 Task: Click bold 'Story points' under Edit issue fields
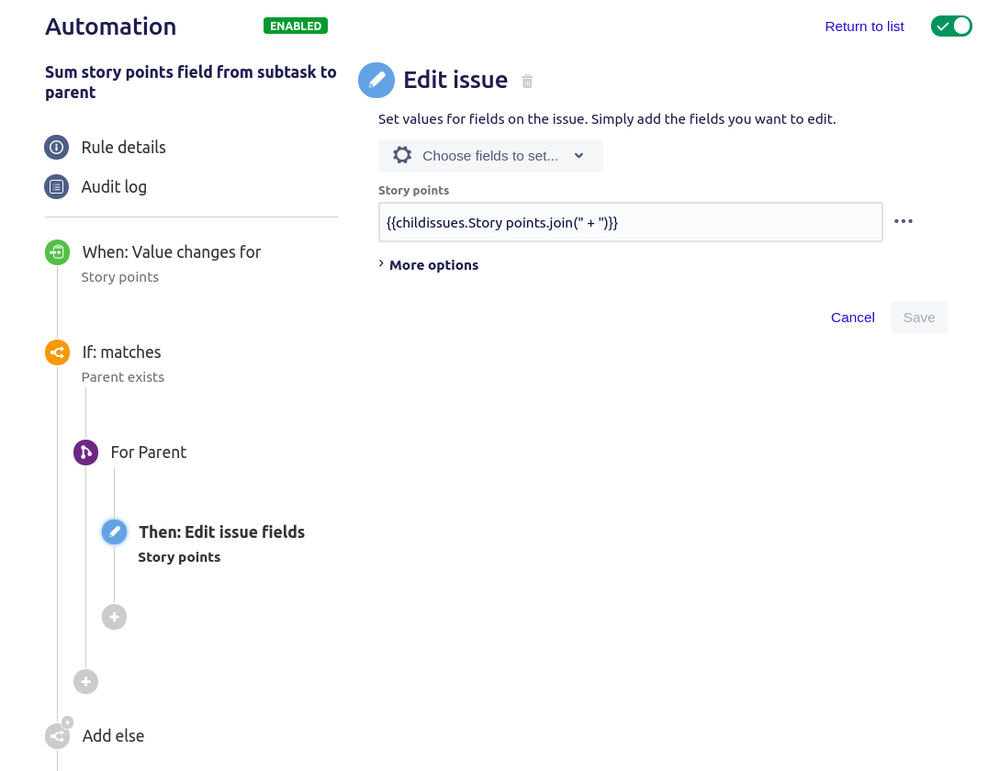(179, 558)
